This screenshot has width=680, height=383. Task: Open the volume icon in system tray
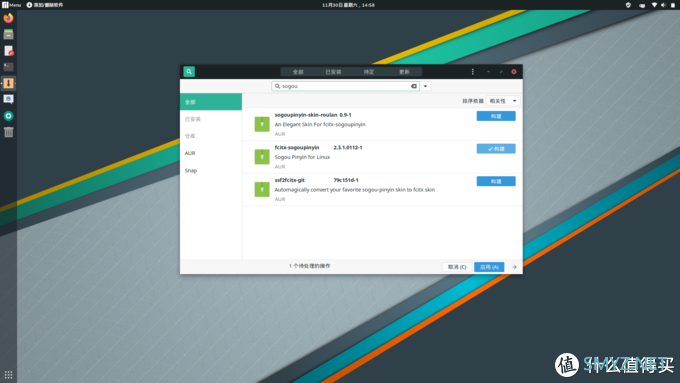click(663, 5)
